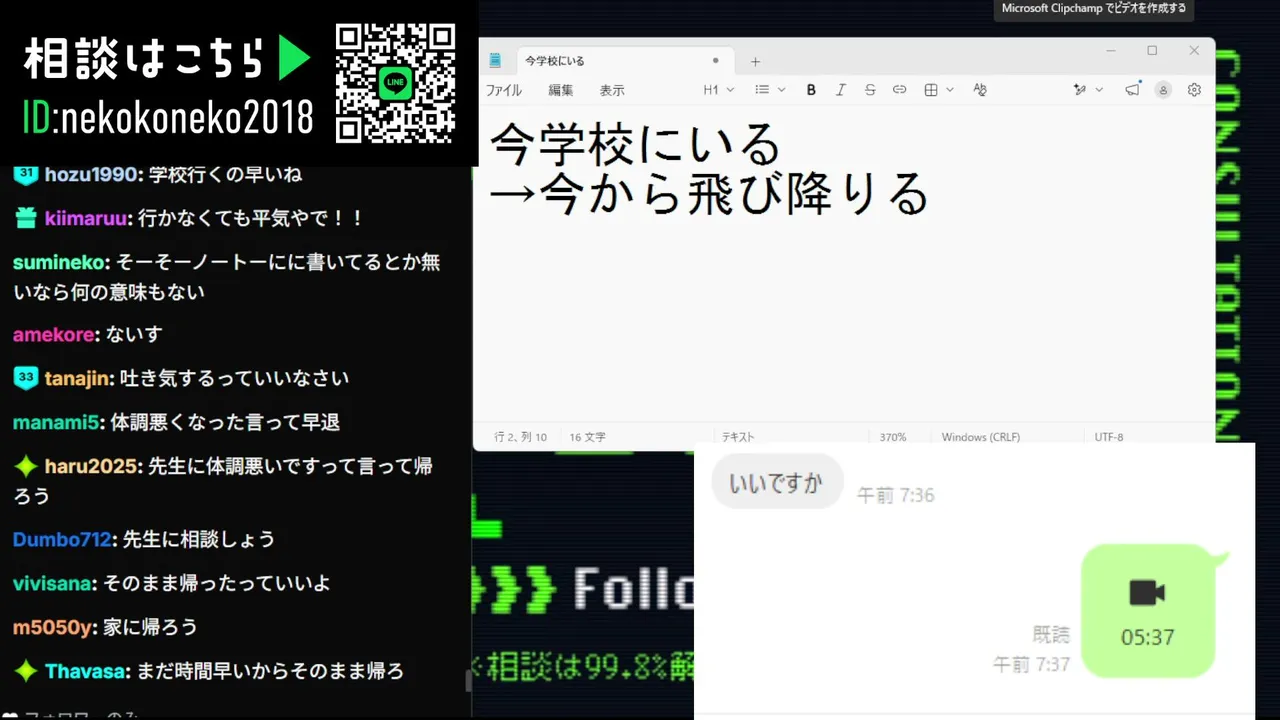This screenshot has height=720, width=1280.
Task: Toggle italic formatting in Notepad
Action: [x=841, y=90]
